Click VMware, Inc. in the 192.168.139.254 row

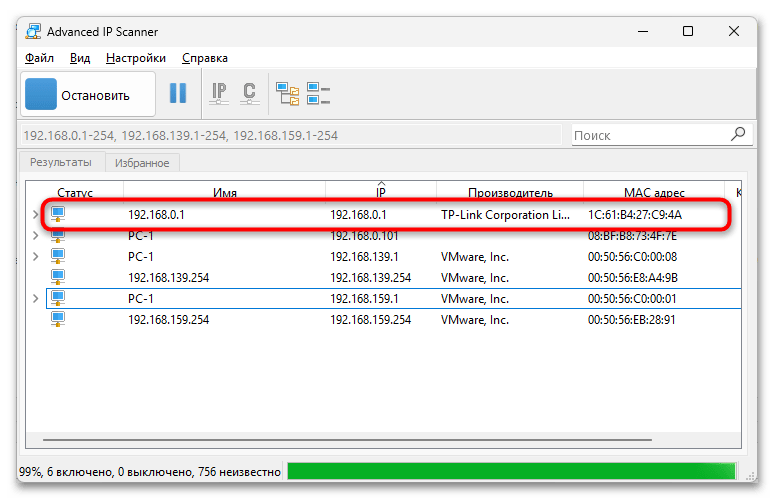pyautogui.click(x=474, y=278)
